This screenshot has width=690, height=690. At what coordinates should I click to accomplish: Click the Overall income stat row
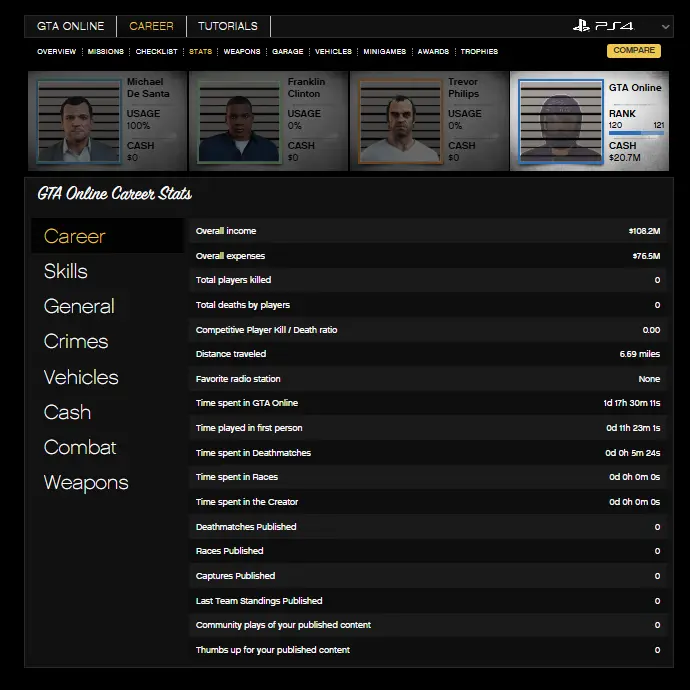tap(427, 231)
